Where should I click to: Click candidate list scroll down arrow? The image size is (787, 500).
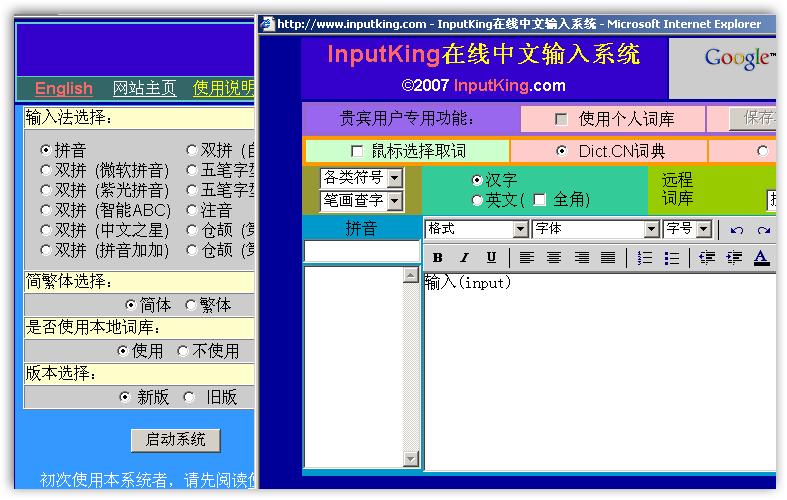click(411, 459)
